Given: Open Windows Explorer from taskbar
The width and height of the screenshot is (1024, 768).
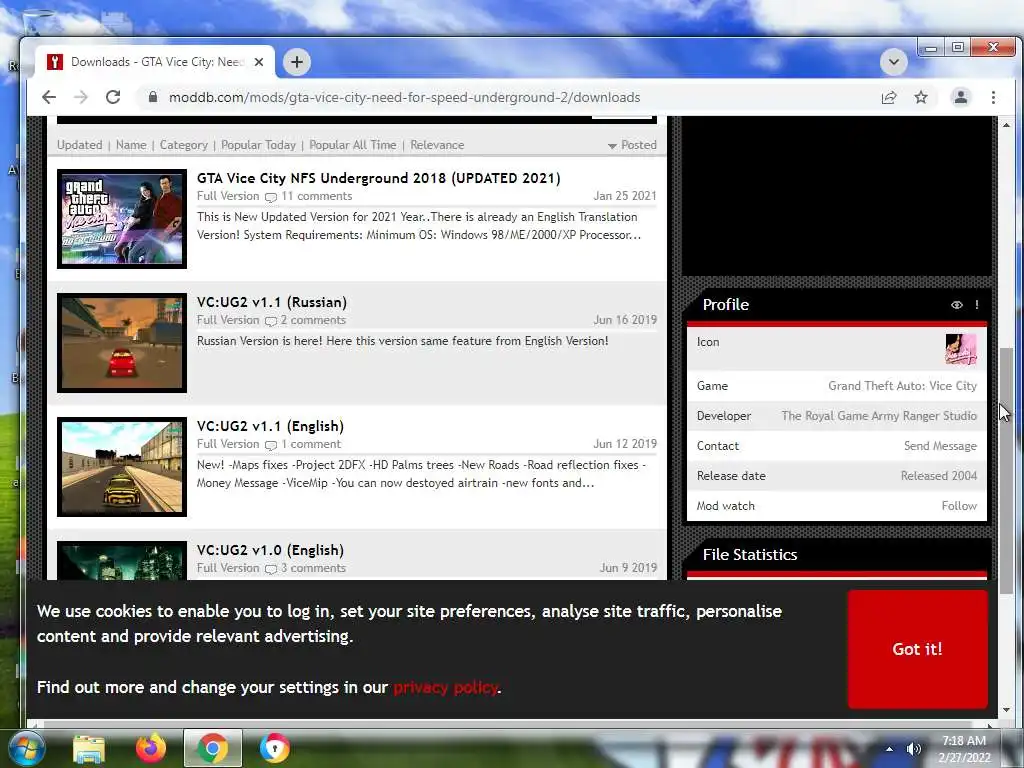Looking at the screenshot, I should pyautogui.click(x=88, y=748).
